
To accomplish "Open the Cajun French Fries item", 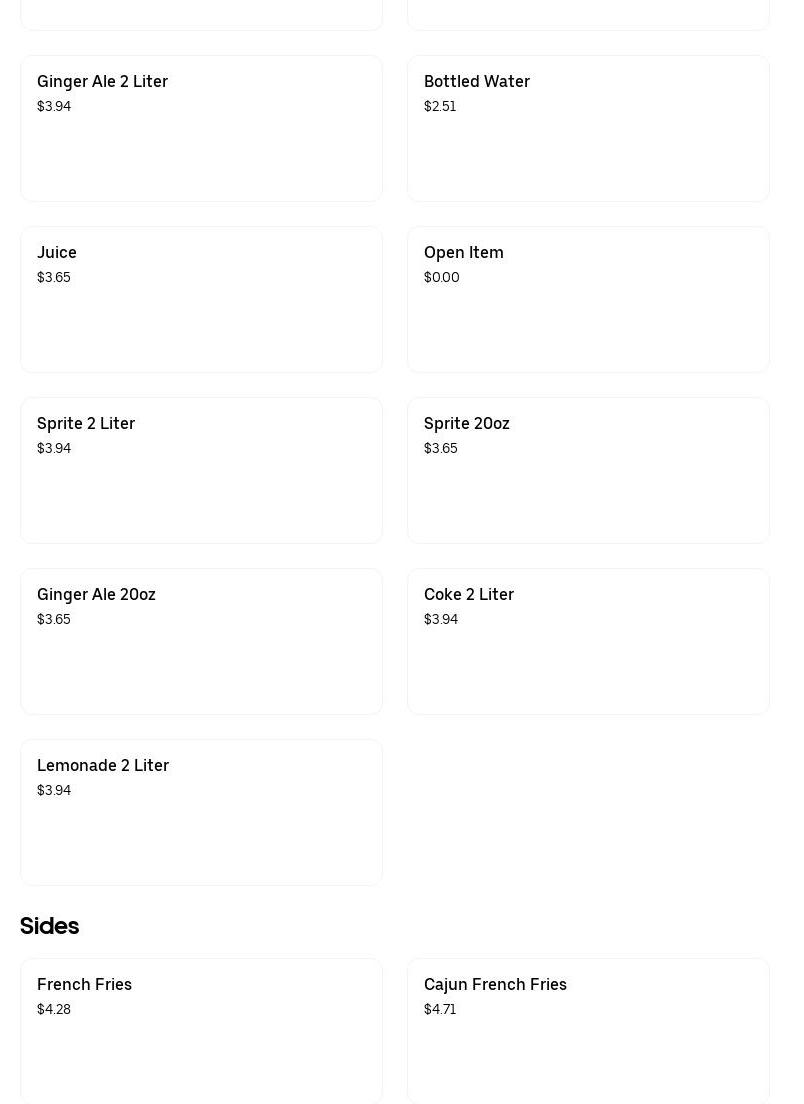I will coord(588,1030).
